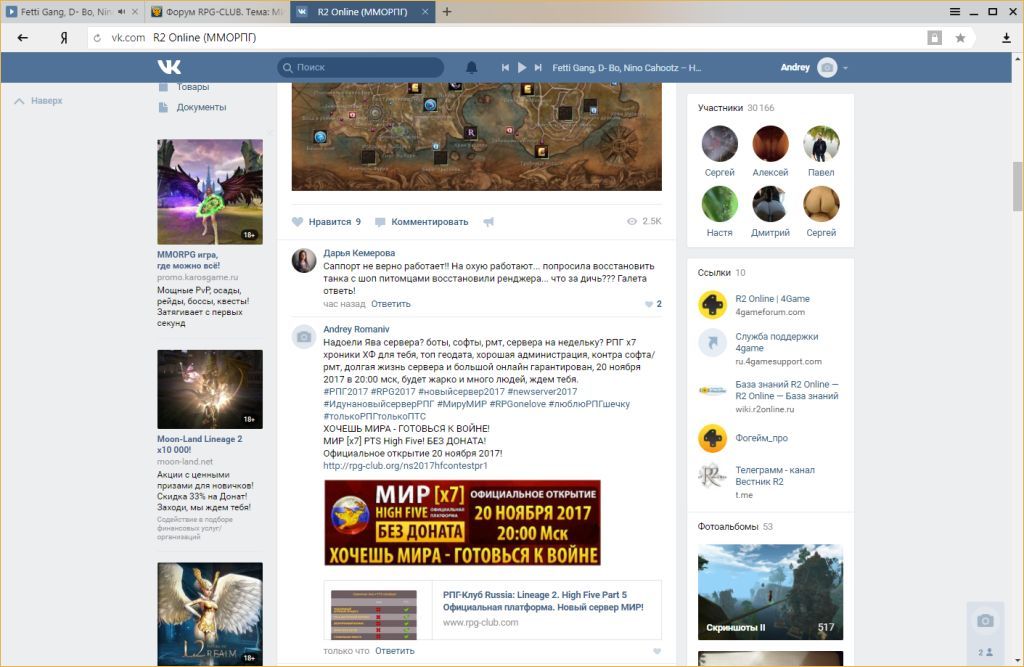
Task: Open member Дмитрий avatar
Action: pyautogui.click(x=770, y=204)
